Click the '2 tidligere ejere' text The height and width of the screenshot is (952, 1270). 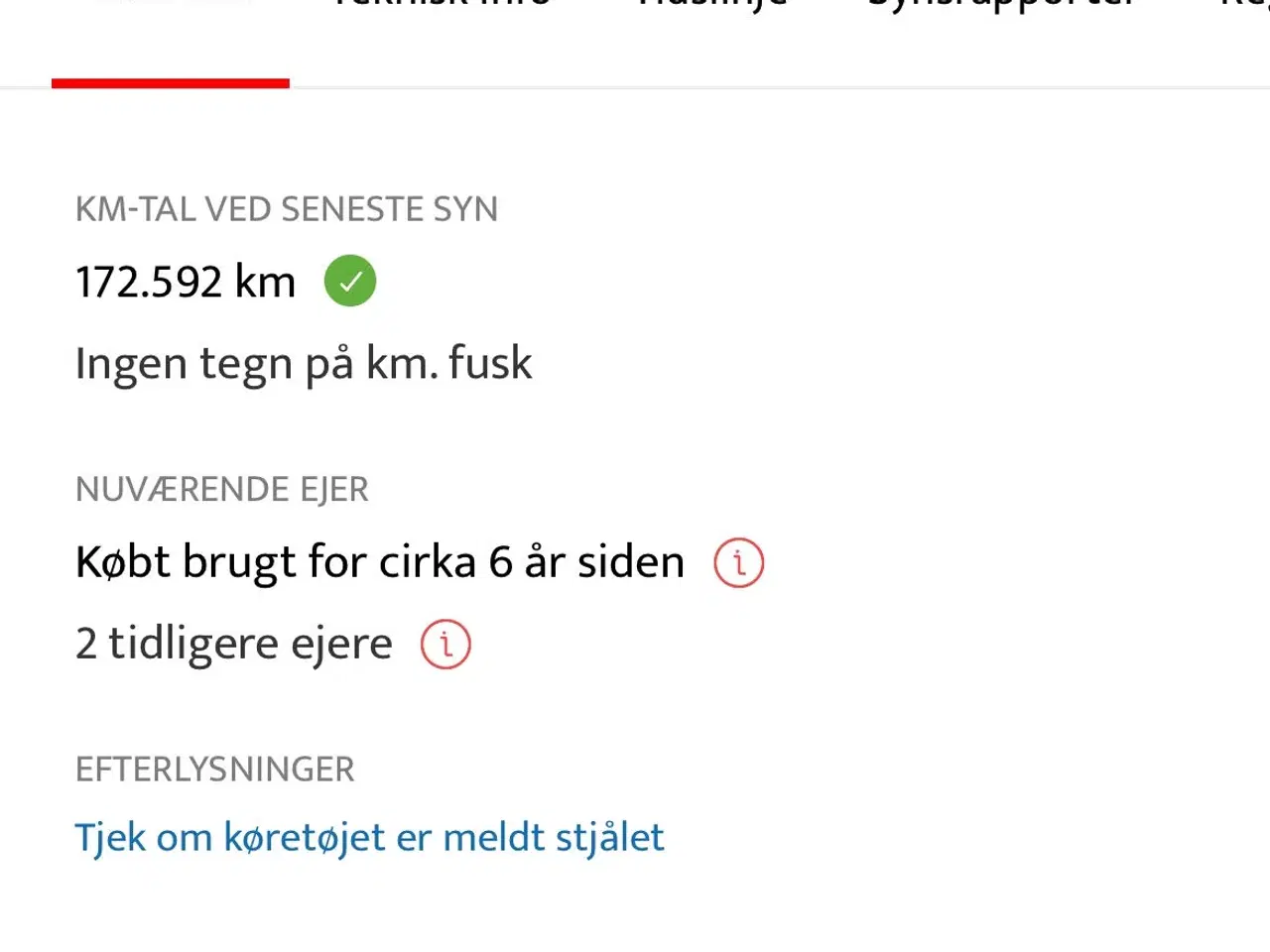234,645
